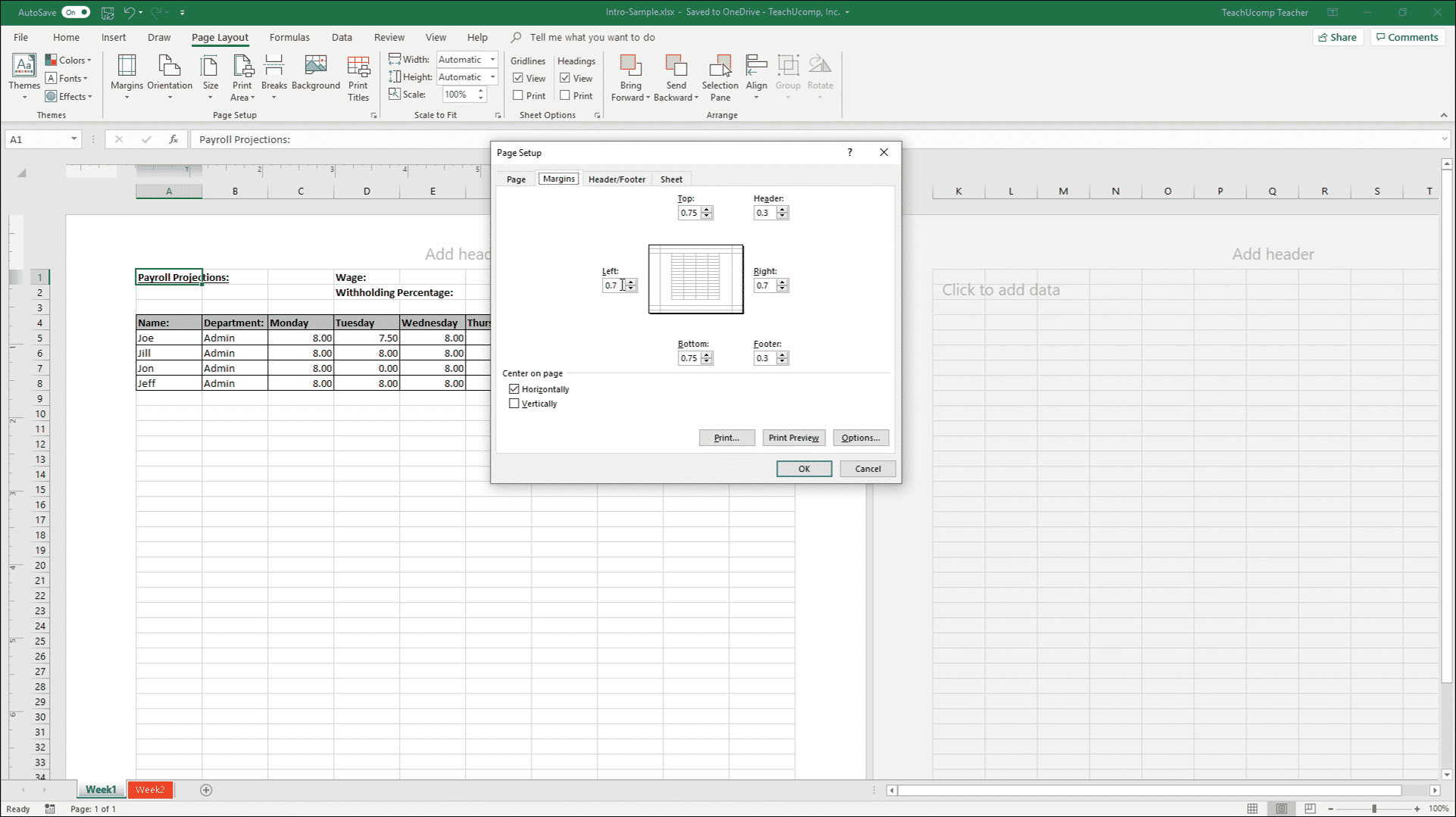Click the Print Preview button

point(793,438)
